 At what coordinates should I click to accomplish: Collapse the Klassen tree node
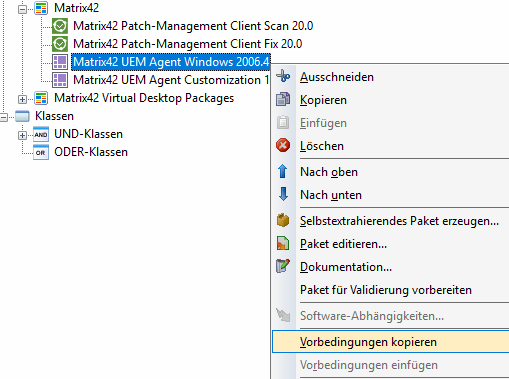(x=3, y=117)
